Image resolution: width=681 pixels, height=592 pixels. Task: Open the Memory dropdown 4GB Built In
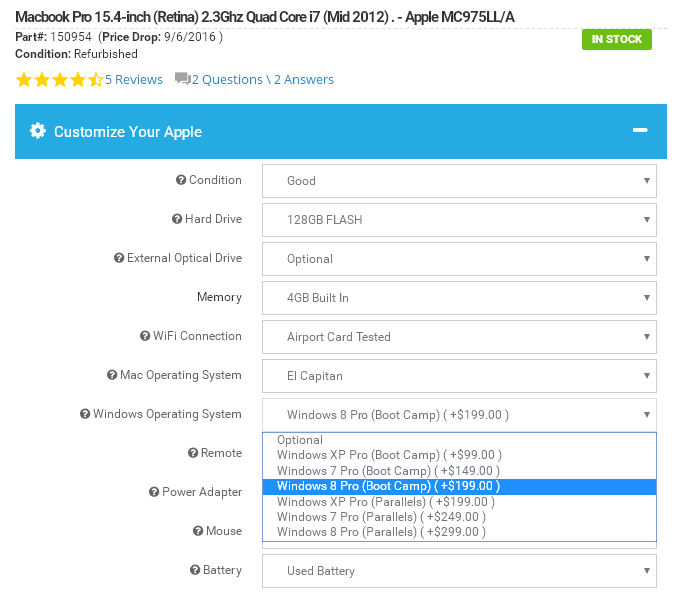pyautogui.click(x=459, y=298)
